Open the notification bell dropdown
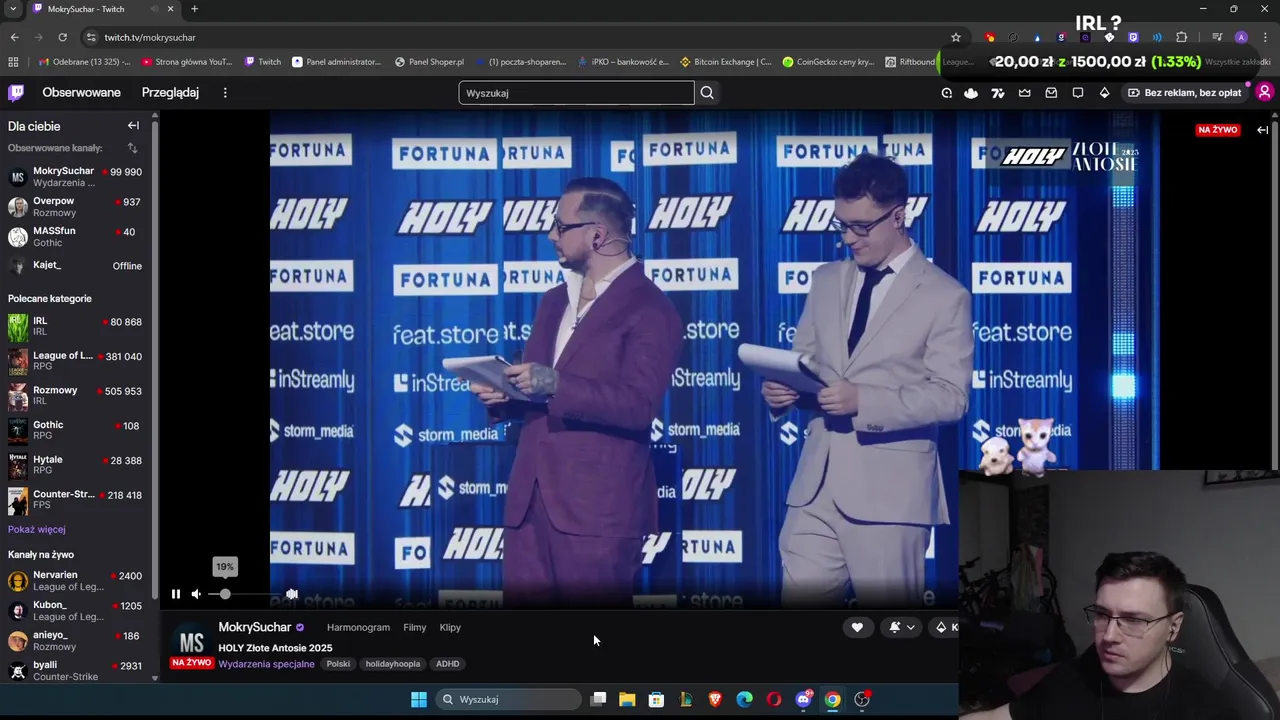This screenshot has width=1280, height=720. coord(902,627)
